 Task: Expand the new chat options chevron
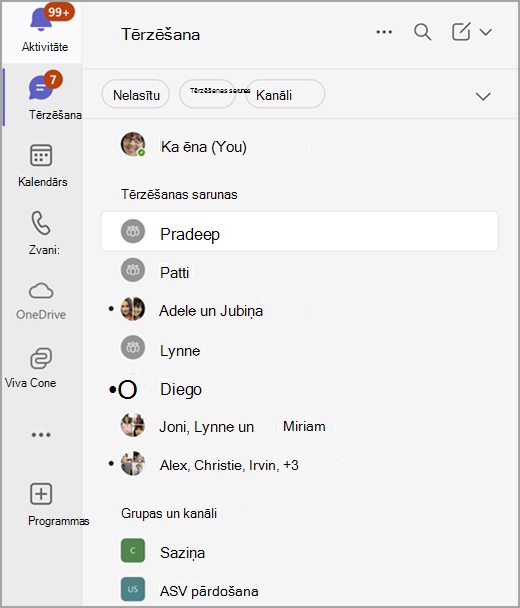pos(485,32)
